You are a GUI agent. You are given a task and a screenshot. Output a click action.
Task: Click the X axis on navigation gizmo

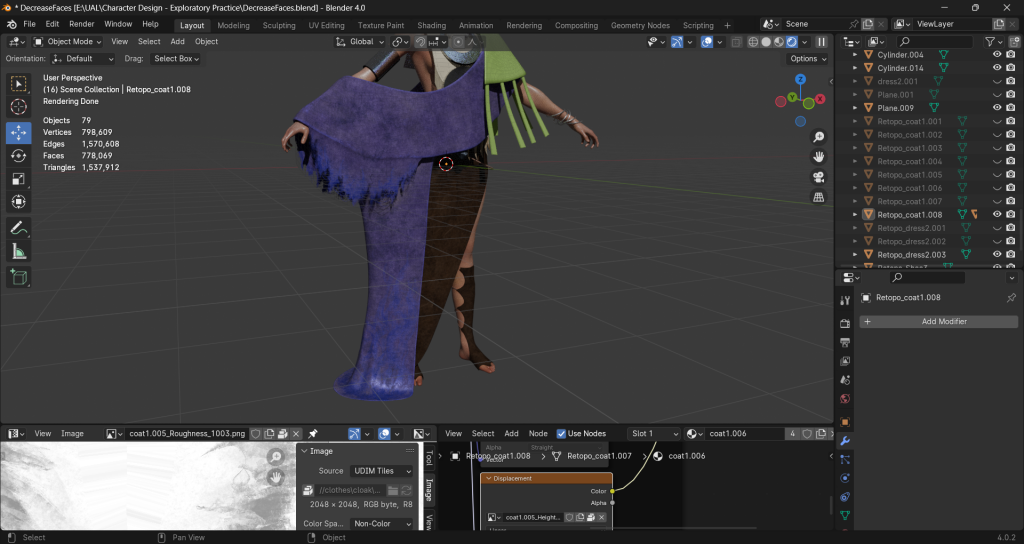820,99
